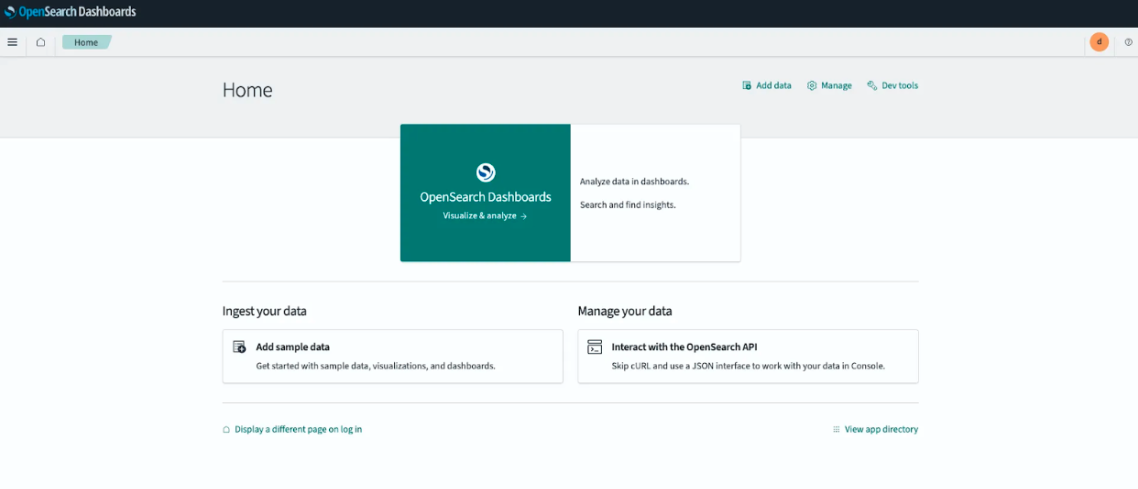Select the Home breadcrumb

[x=86, y=42]
